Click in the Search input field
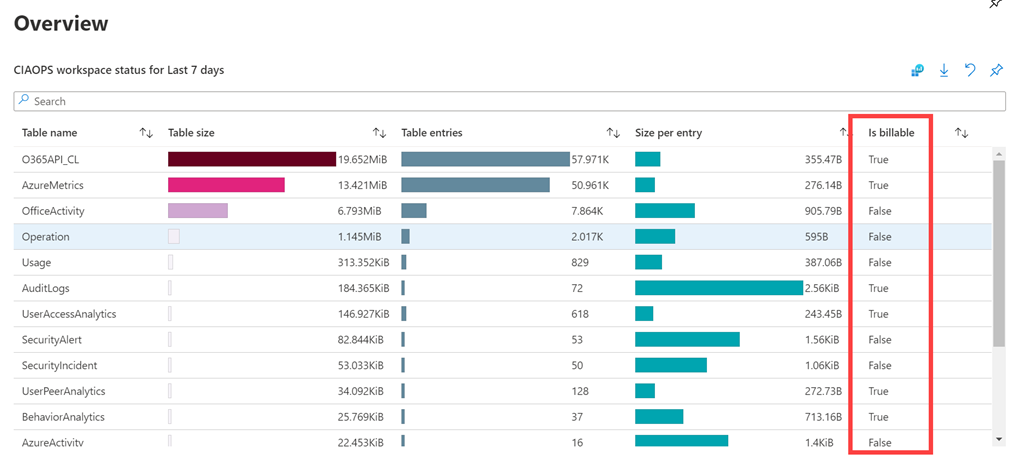Image resolution: width=1024 pixels, height=459 pixels. (x=500, y=101)
